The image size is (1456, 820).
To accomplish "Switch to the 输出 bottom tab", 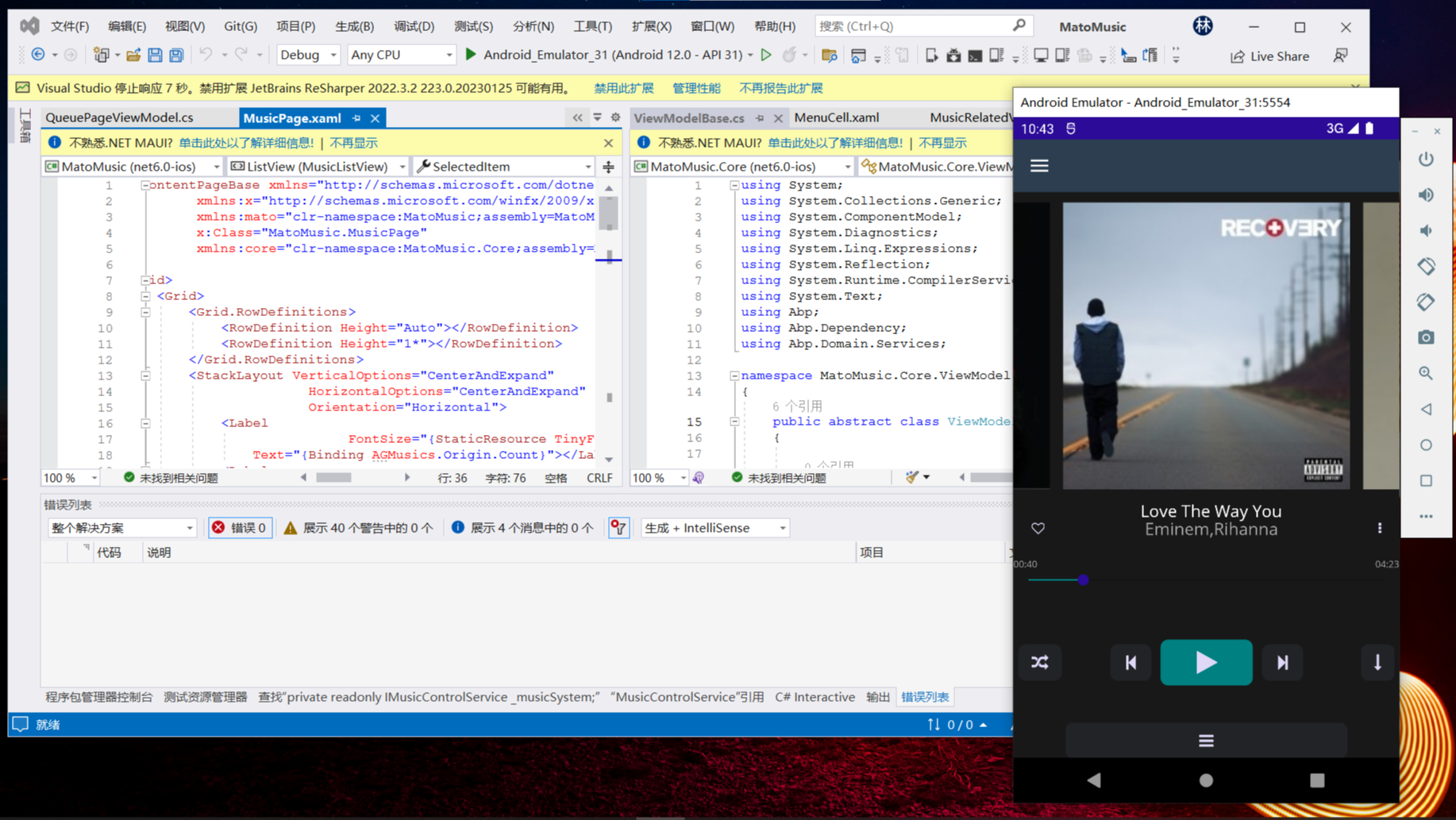I will (x=878, y=697).
